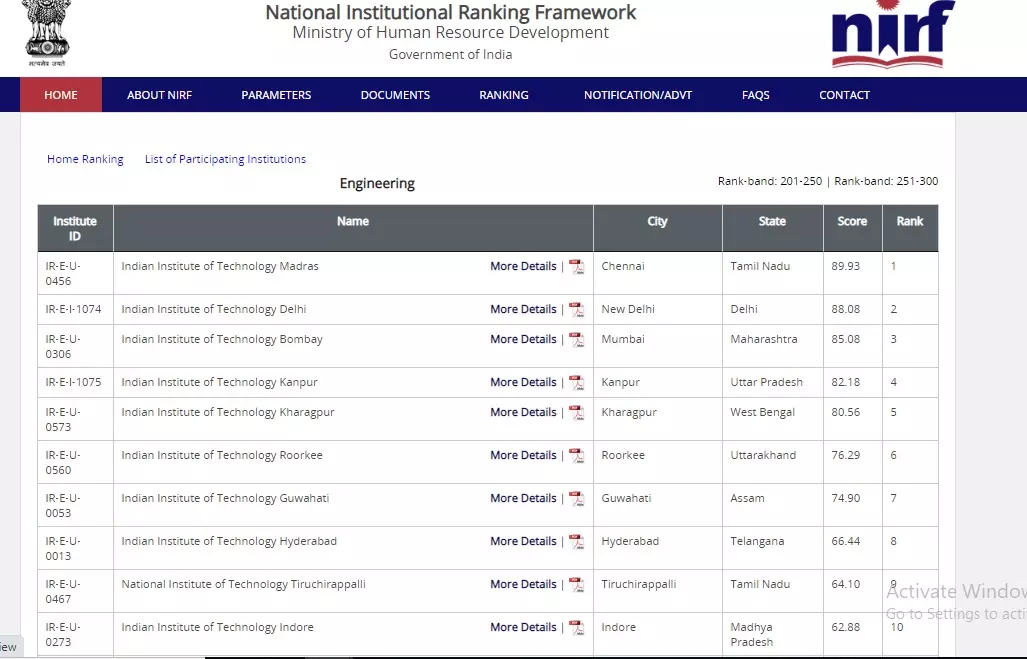Viewport: 1027px width, 659px height.
Task: Click the PDF icon for IIT Kharagpur
Action: coord(577,413)
